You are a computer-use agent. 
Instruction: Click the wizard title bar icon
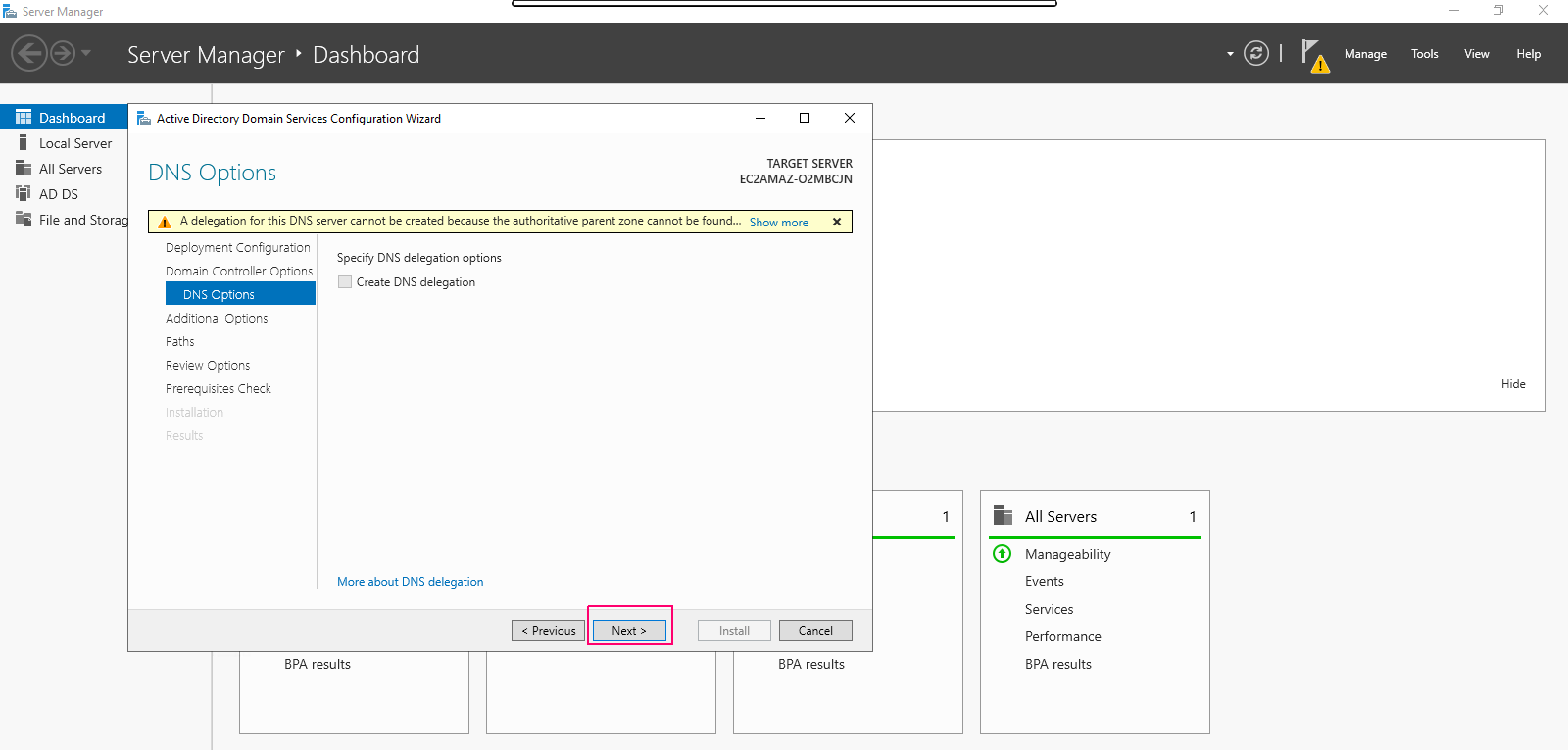(x=144, y=118)
